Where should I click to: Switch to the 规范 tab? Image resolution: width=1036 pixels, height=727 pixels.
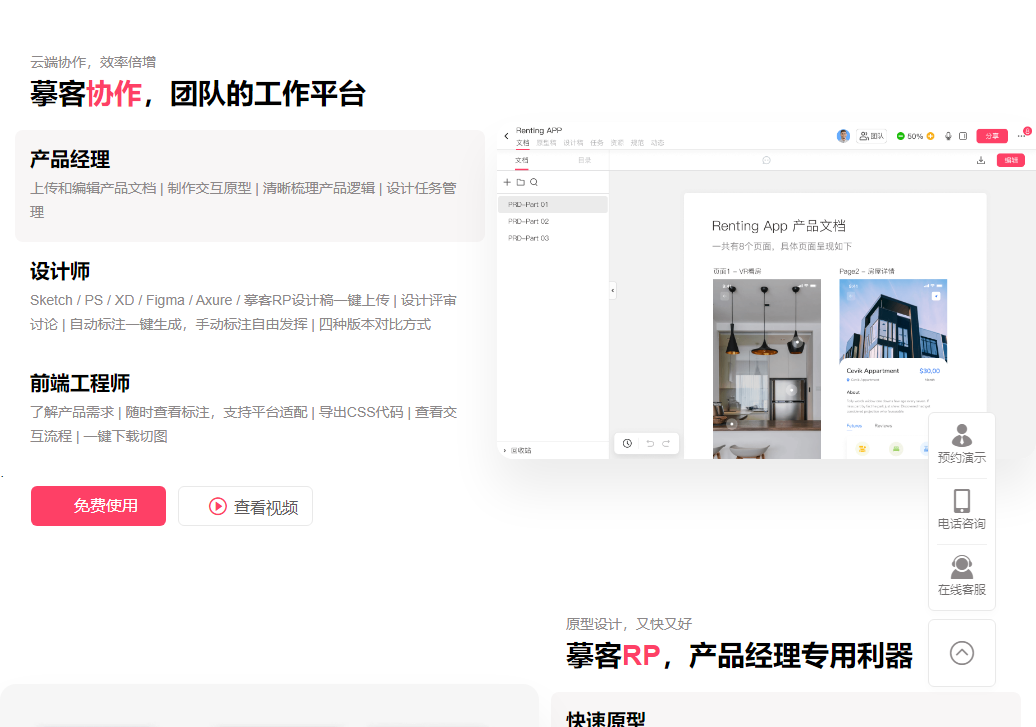click(637, 143)
